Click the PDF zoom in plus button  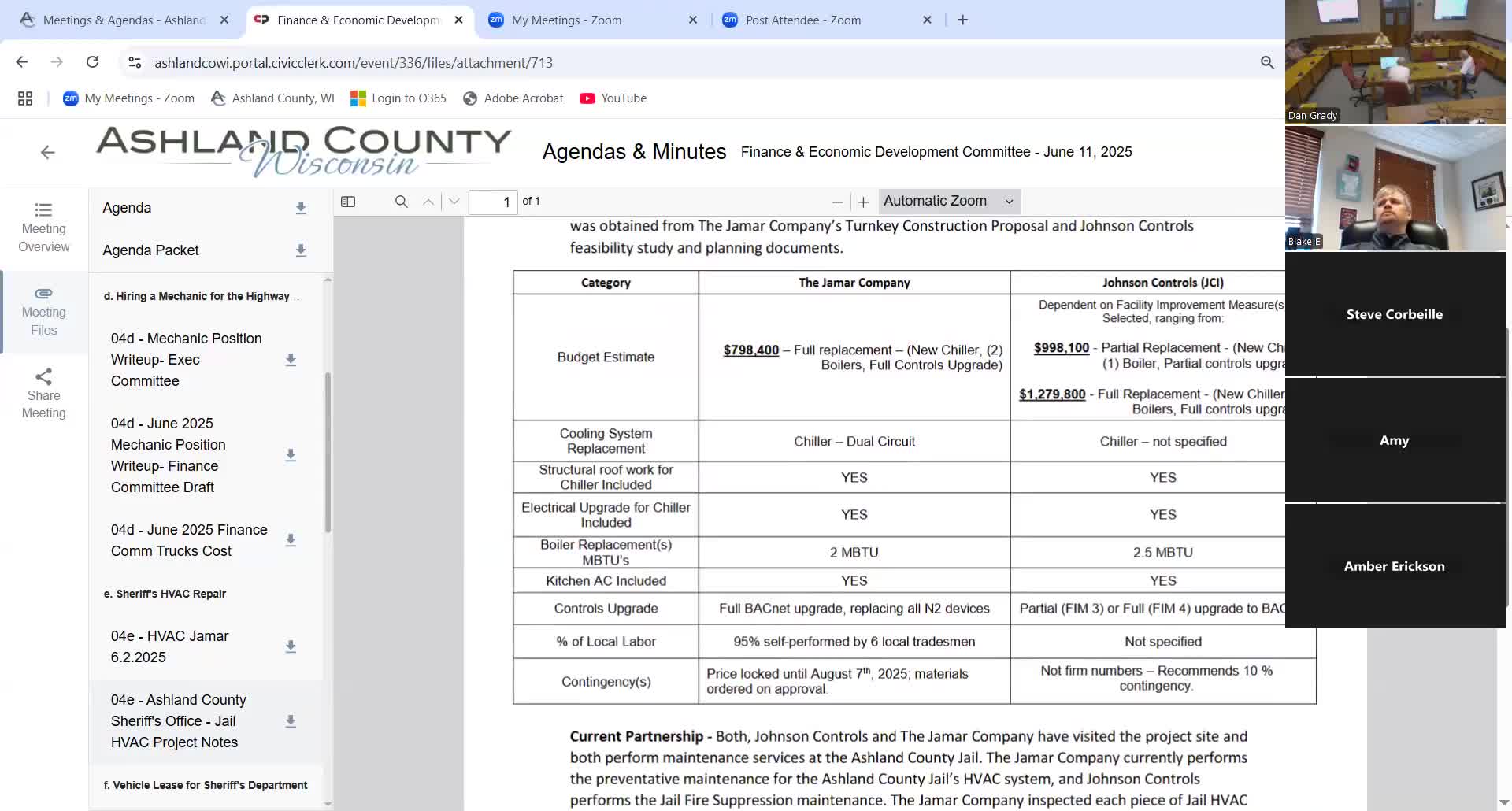863,202
